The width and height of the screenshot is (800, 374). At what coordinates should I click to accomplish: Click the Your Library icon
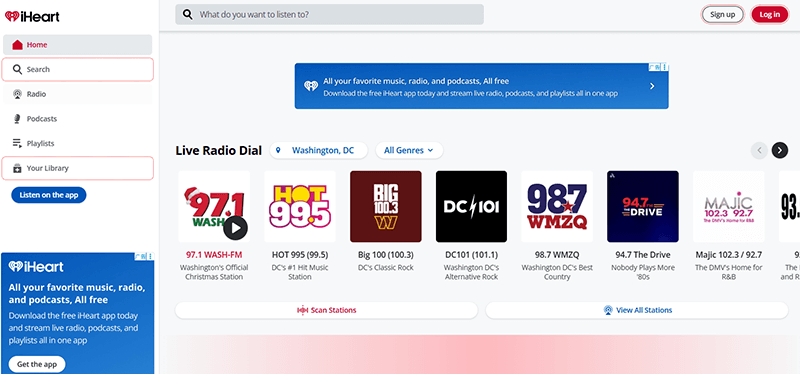[x=17, y=168]
